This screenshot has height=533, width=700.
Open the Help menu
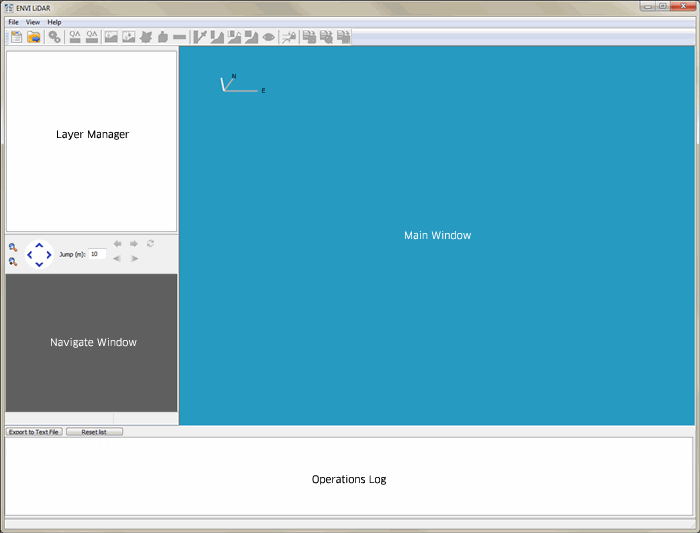coord(54,22)
